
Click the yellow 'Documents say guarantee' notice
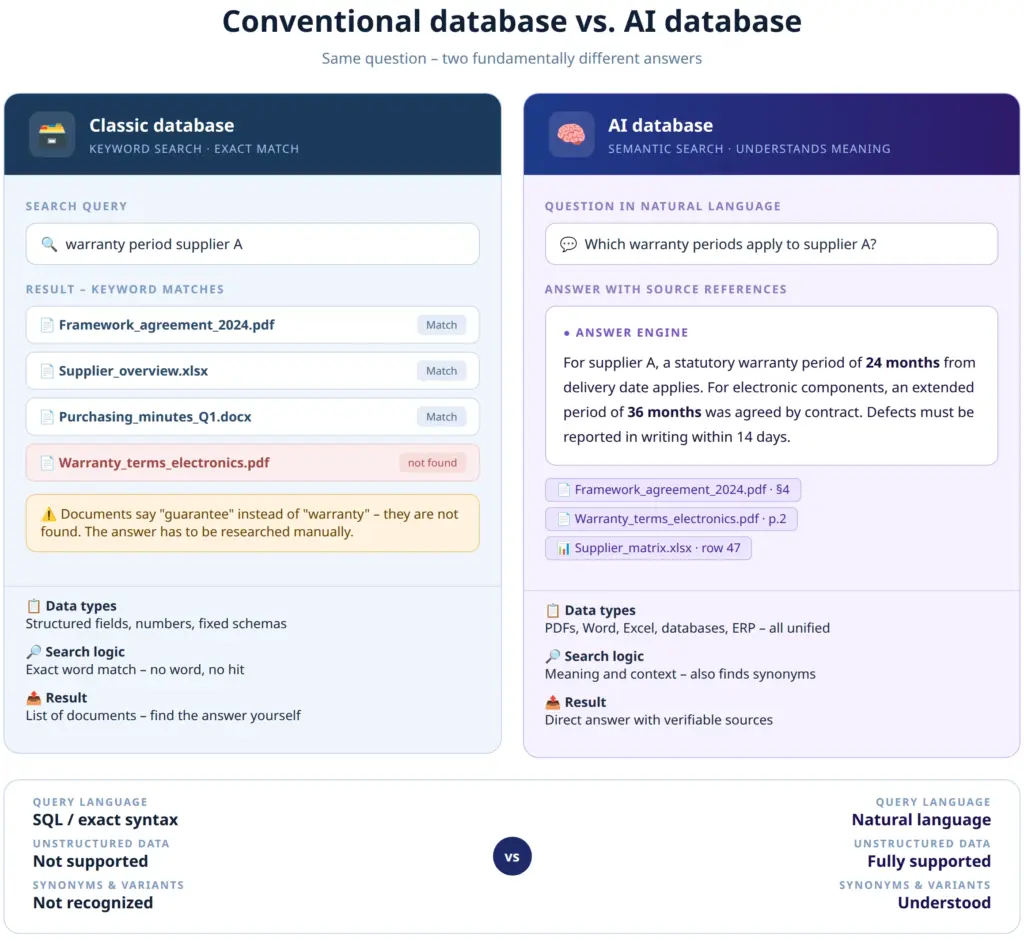pyautogui.click(x=253, y=523)
